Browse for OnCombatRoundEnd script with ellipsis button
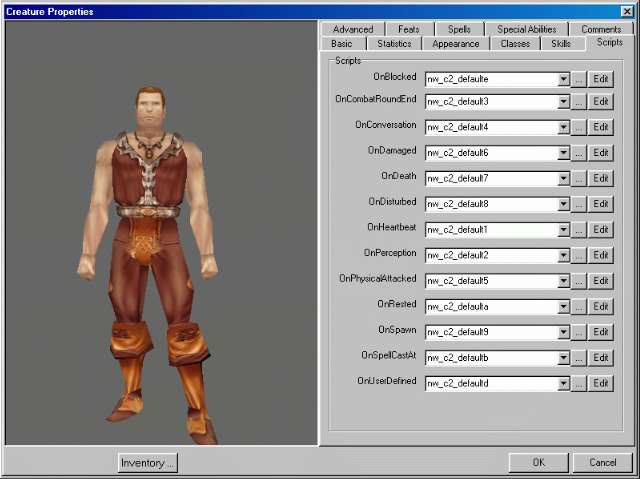The image size is (640, 479). pyautogui.click(x=578, y=102)
